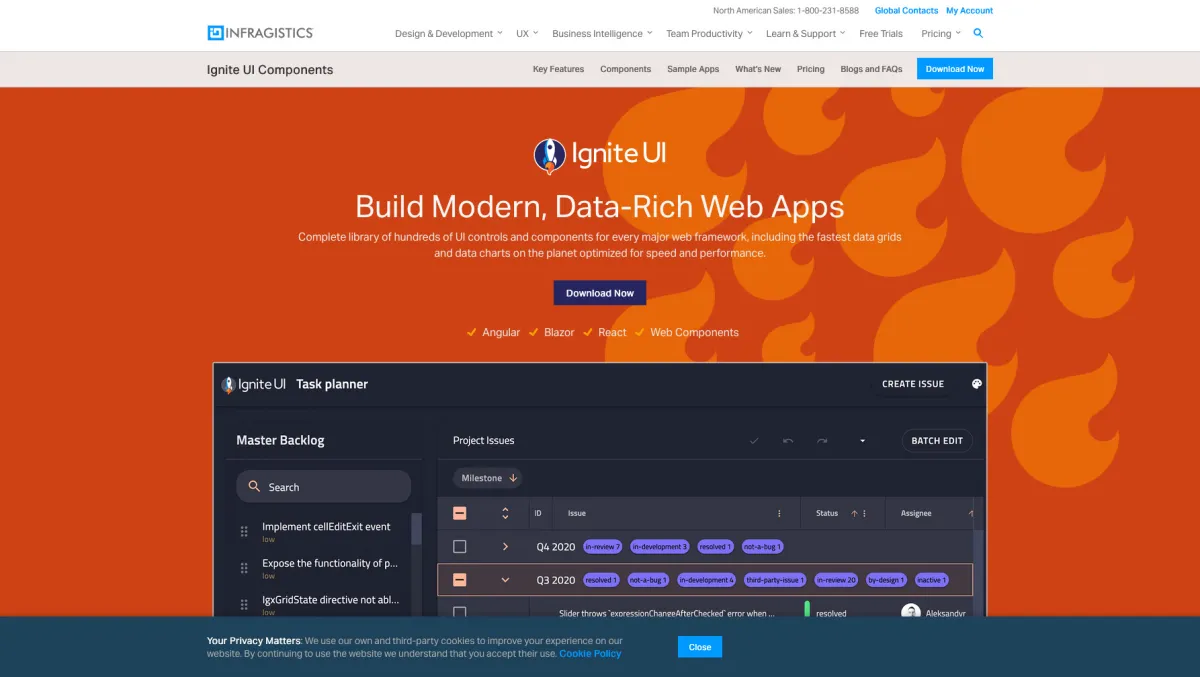The image size is (1200, 677).
Task: Click the Ignite UI Components heading
Action: [x=270, y=69]
